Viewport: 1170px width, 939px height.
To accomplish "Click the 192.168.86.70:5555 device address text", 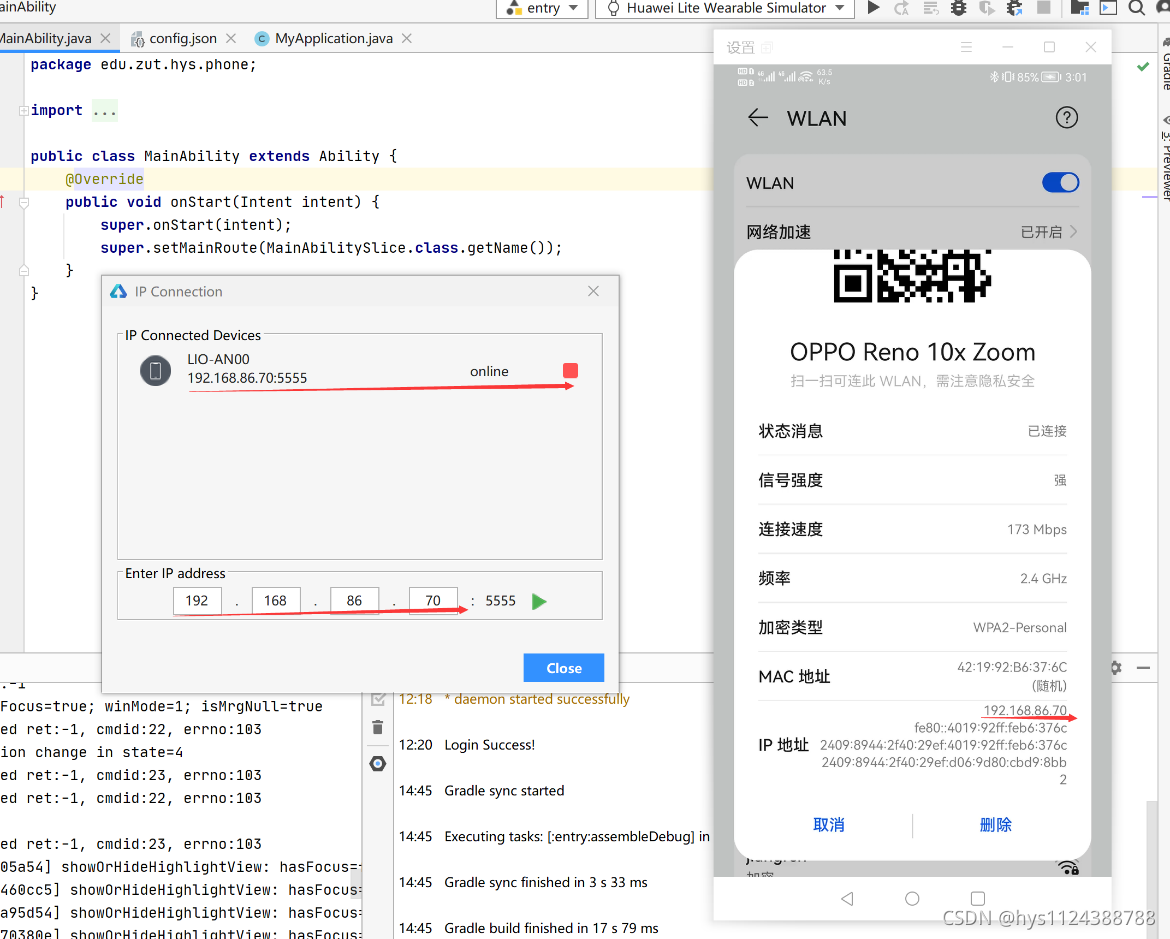I will (x=247, y=378).
